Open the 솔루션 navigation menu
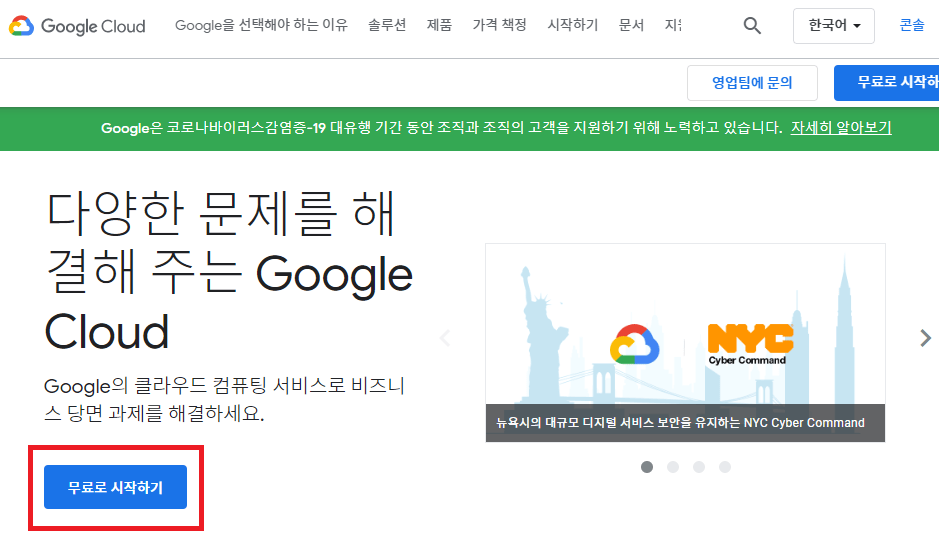This screenshot has height=540, width=939. tap(387, 26)
